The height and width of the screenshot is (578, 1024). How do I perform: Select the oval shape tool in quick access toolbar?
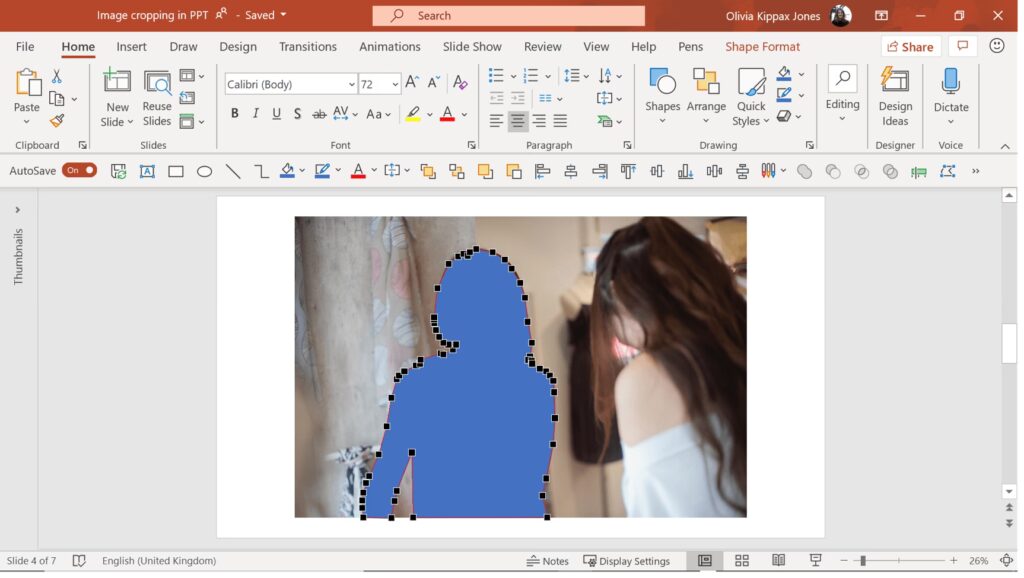click(x=204, y=171)
